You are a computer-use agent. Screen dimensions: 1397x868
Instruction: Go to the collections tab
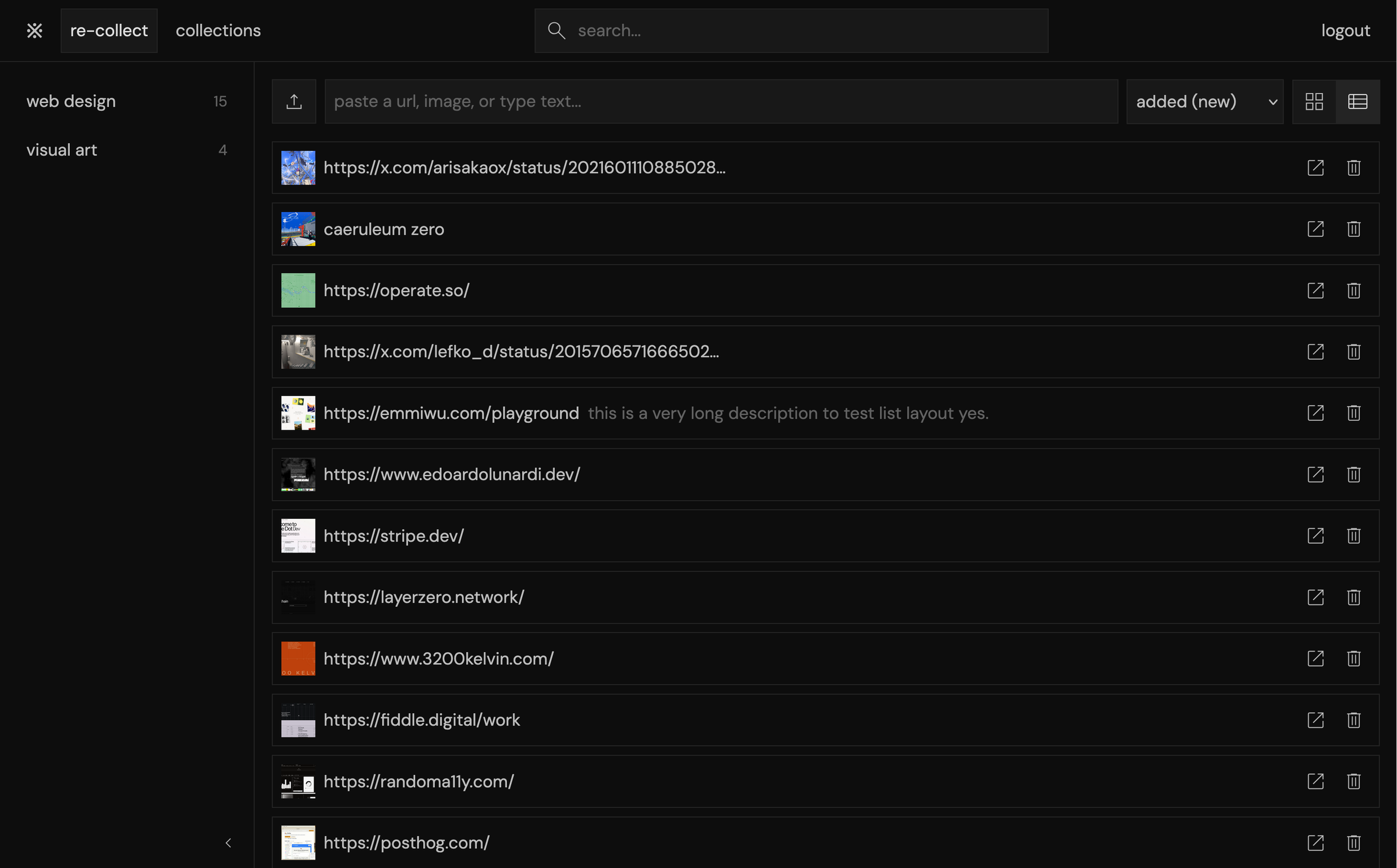[218, 30]
